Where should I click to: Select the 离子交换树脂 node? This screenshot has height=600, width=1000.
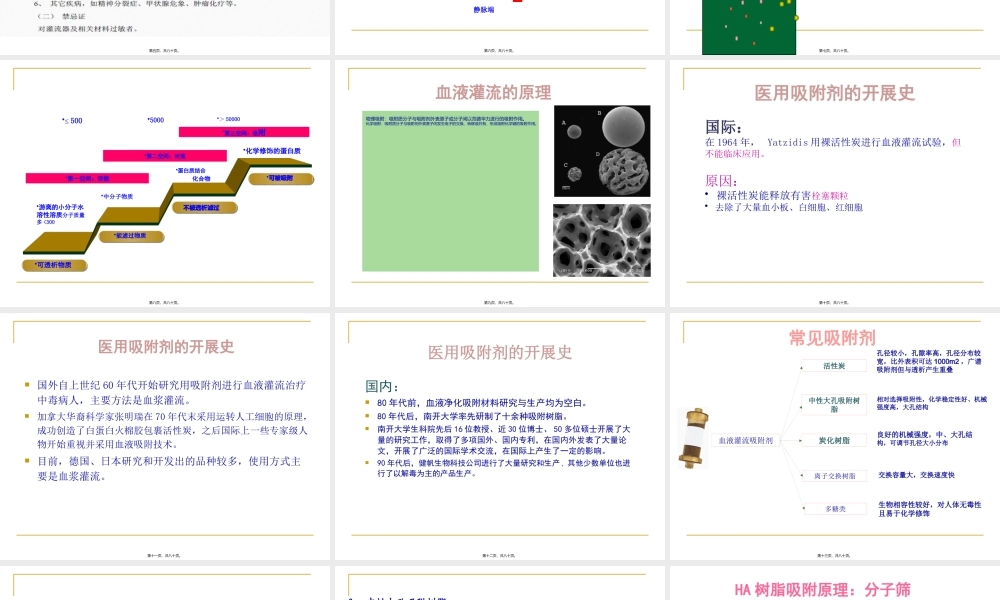(x=836, y=474)
